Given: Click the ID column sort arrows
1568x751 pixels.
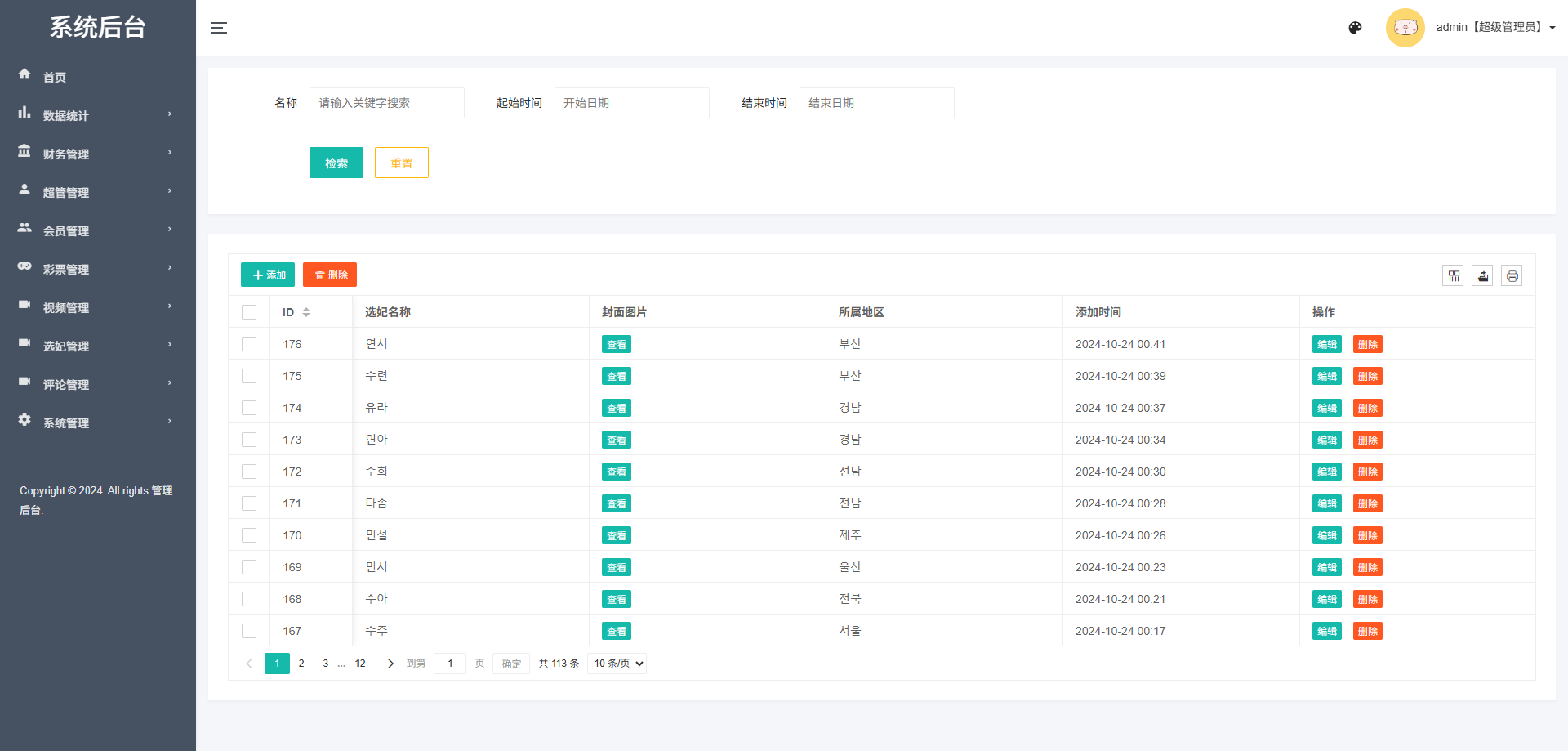Looking at the screenshot, I should (306, 311).
